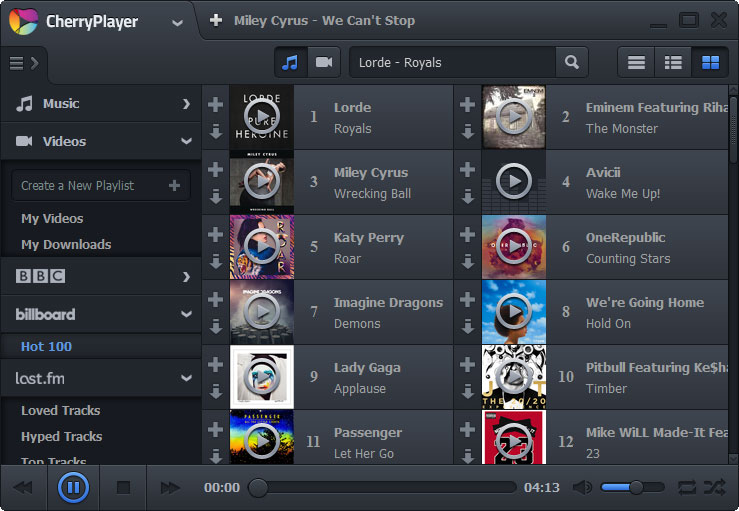Skip to next track
This screenshot has width=739, height=511.
[x=170, y=487]
